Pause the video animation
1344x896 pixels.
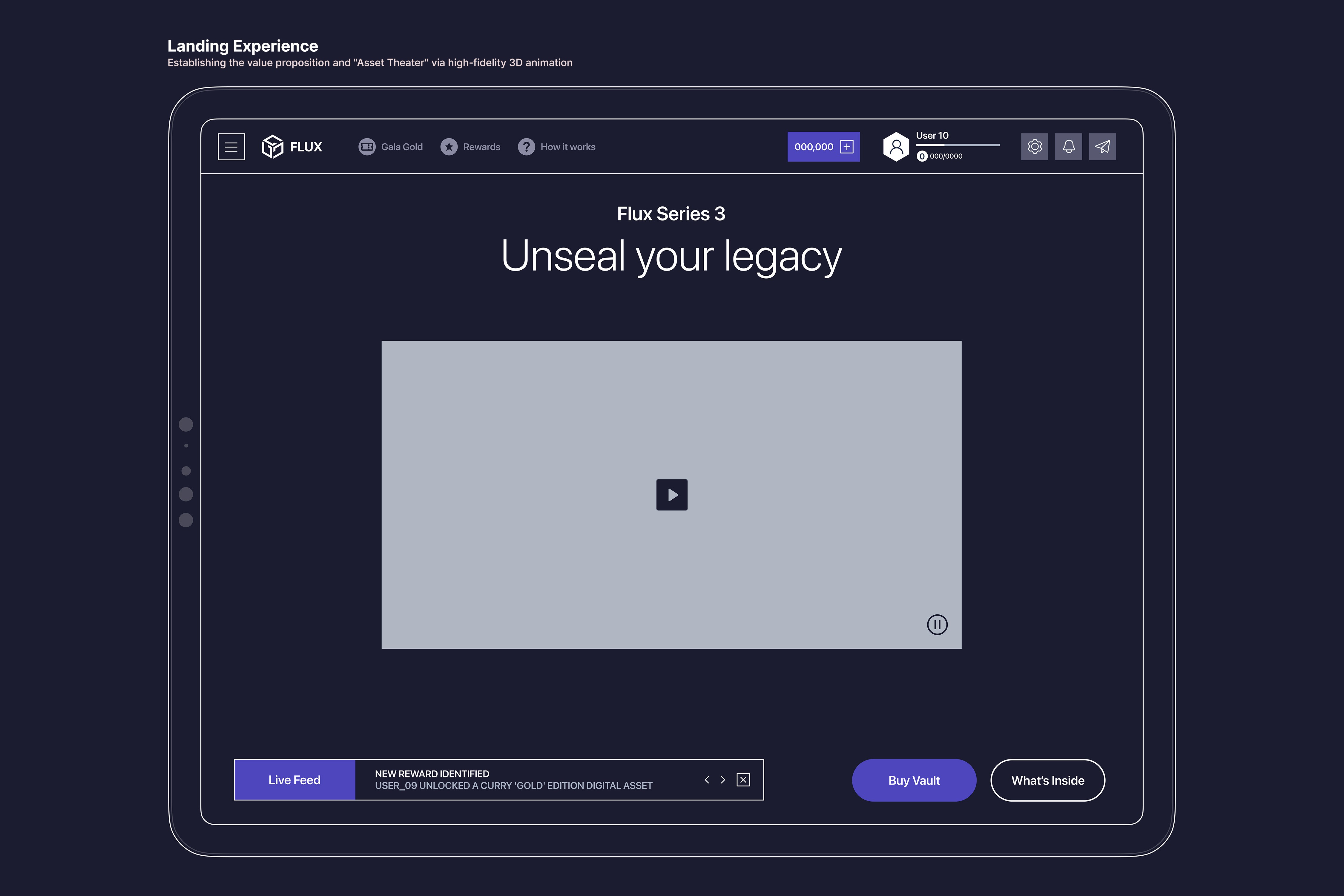937,625
